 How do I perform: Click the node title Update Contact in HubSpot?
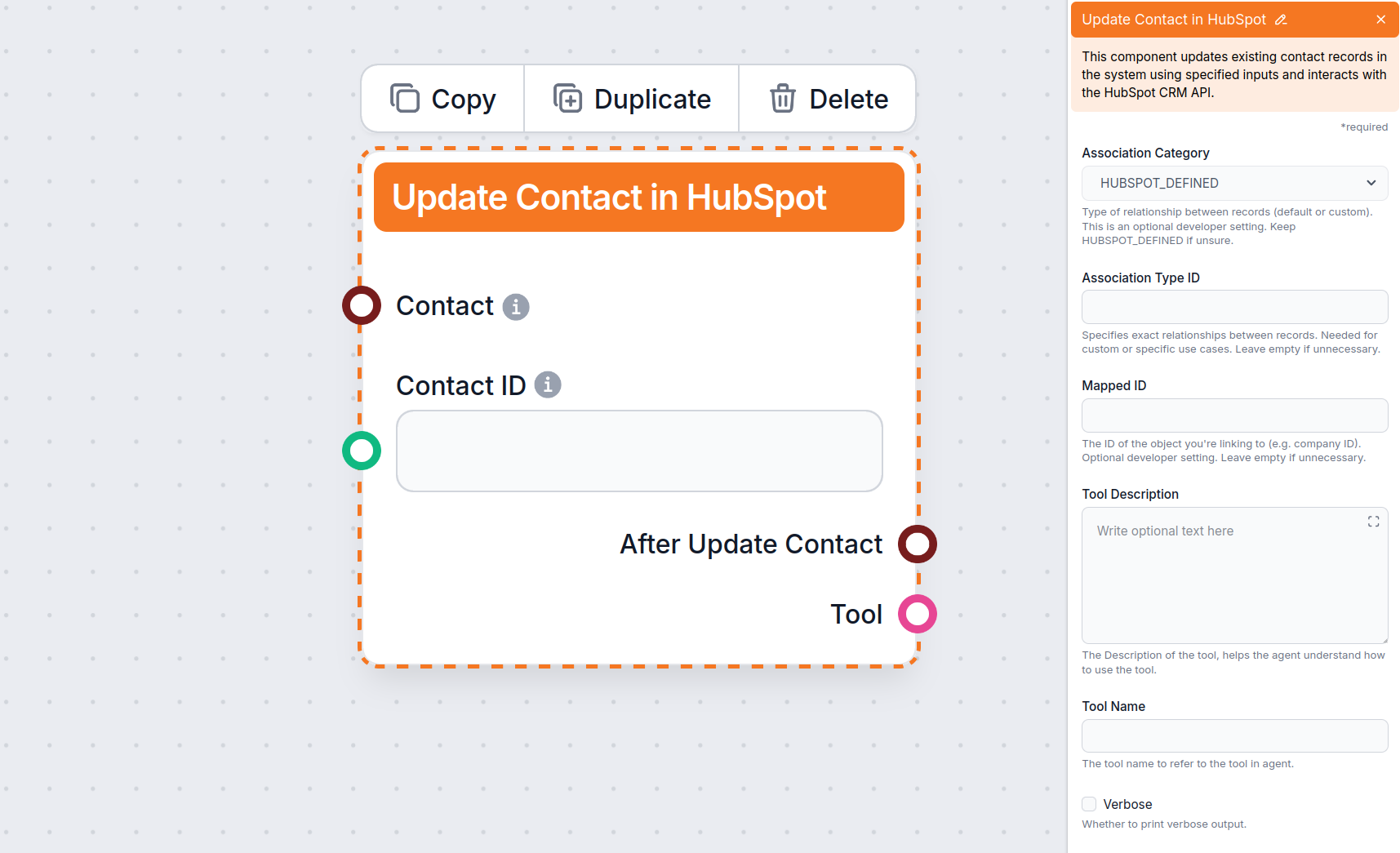pyautogui.click(x=610, y=197)
